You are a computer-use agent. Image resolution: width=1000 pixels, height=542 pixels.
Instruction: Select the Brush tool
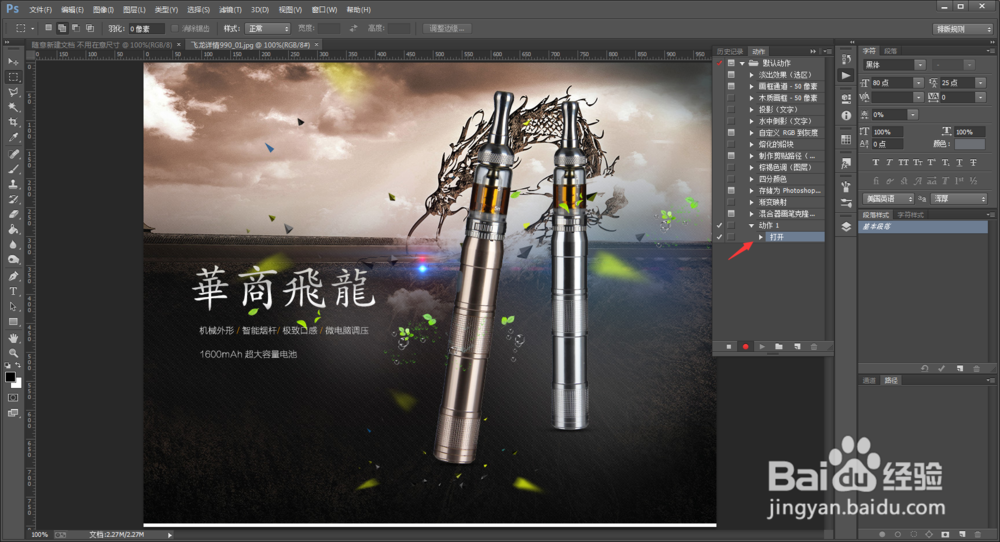tap(13, 169)
